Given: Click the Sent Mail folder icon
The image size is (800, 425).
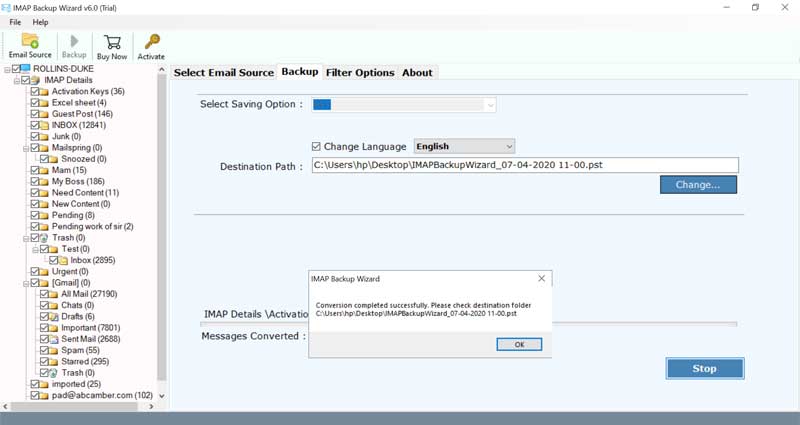Looking at the screenshot, I should (x=54, y=339).
